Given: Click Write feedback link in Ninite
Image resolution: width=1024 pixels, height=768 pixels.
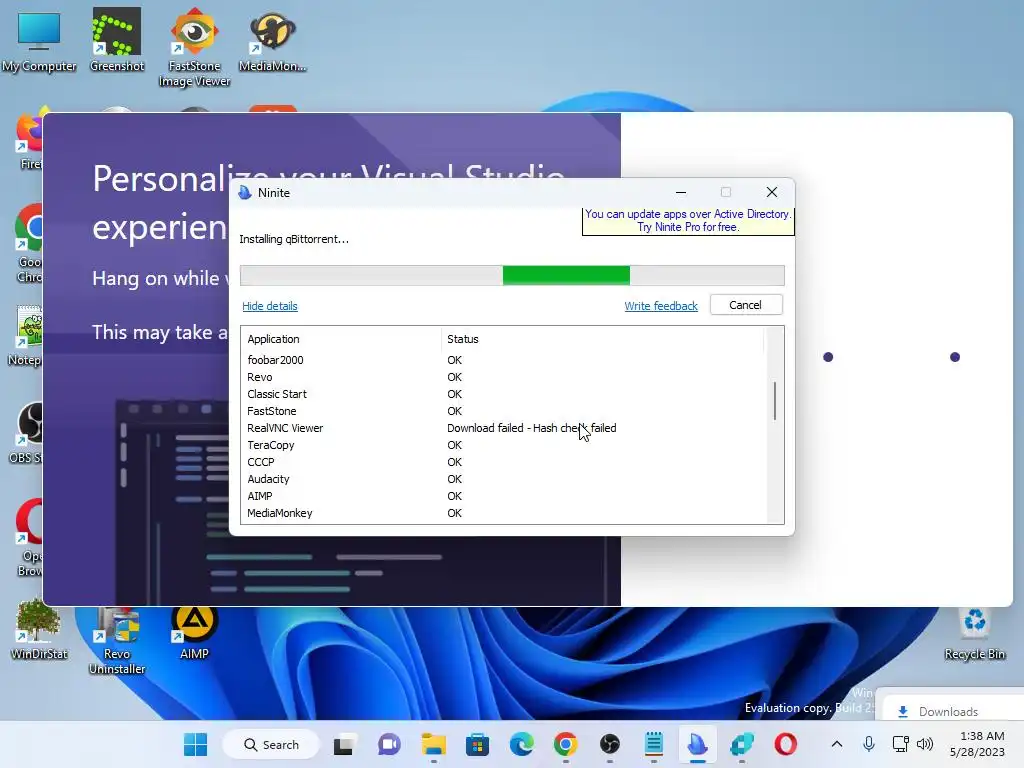Looking at the screenshot, I should [661, 306].
